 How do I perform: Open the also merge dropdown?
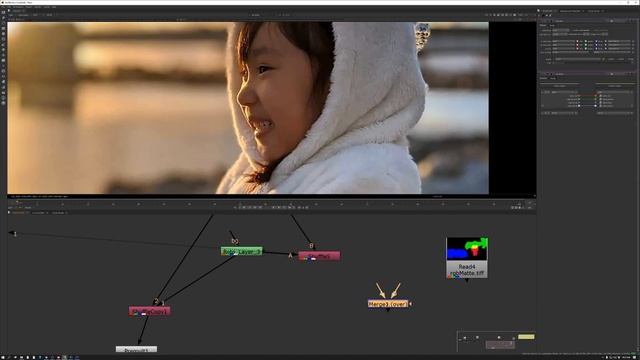[x=571, y=52]
